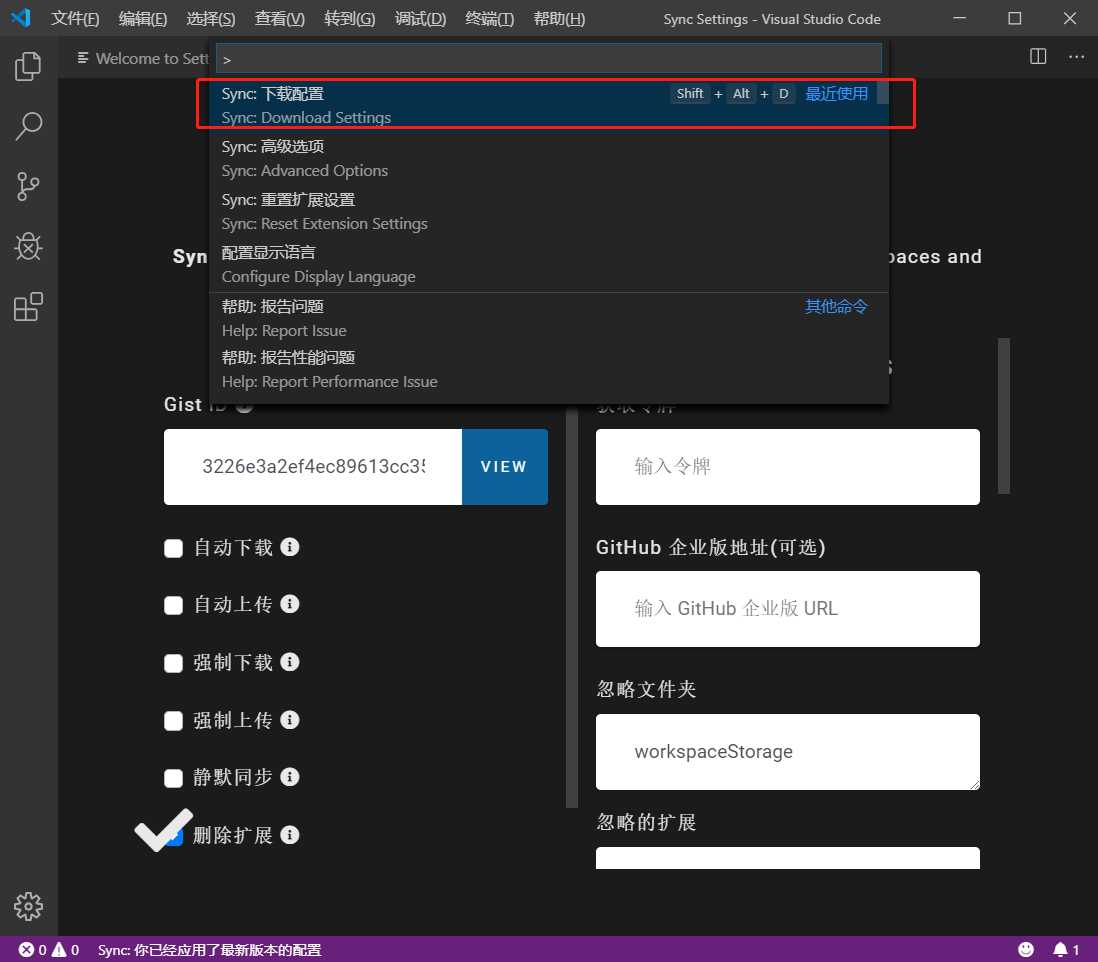Enable the 强制下载 checkbox
1098x962 pixels.
(x=173, y=663)
